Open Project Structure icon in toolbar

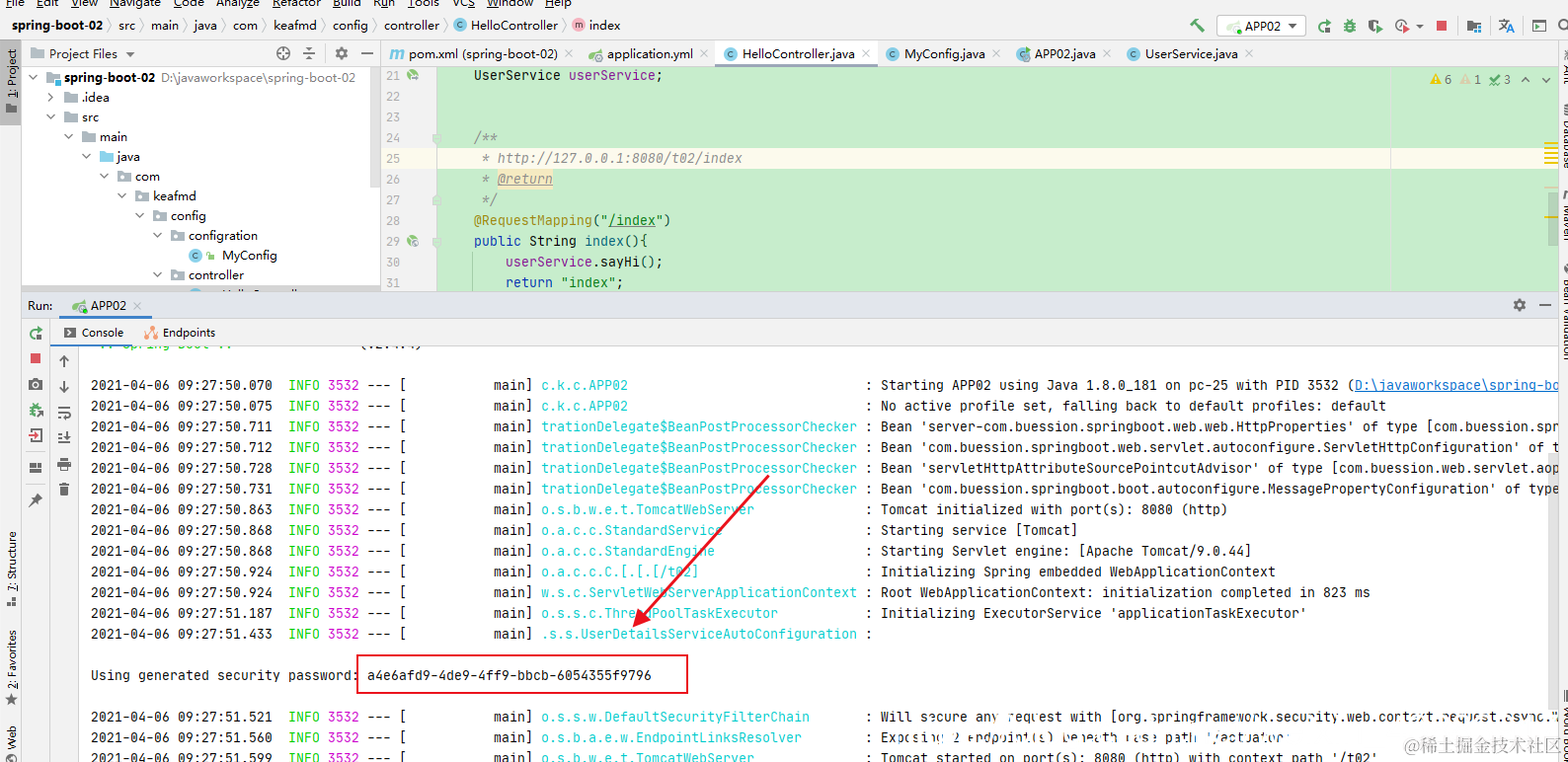click(x=1474, y=26)
